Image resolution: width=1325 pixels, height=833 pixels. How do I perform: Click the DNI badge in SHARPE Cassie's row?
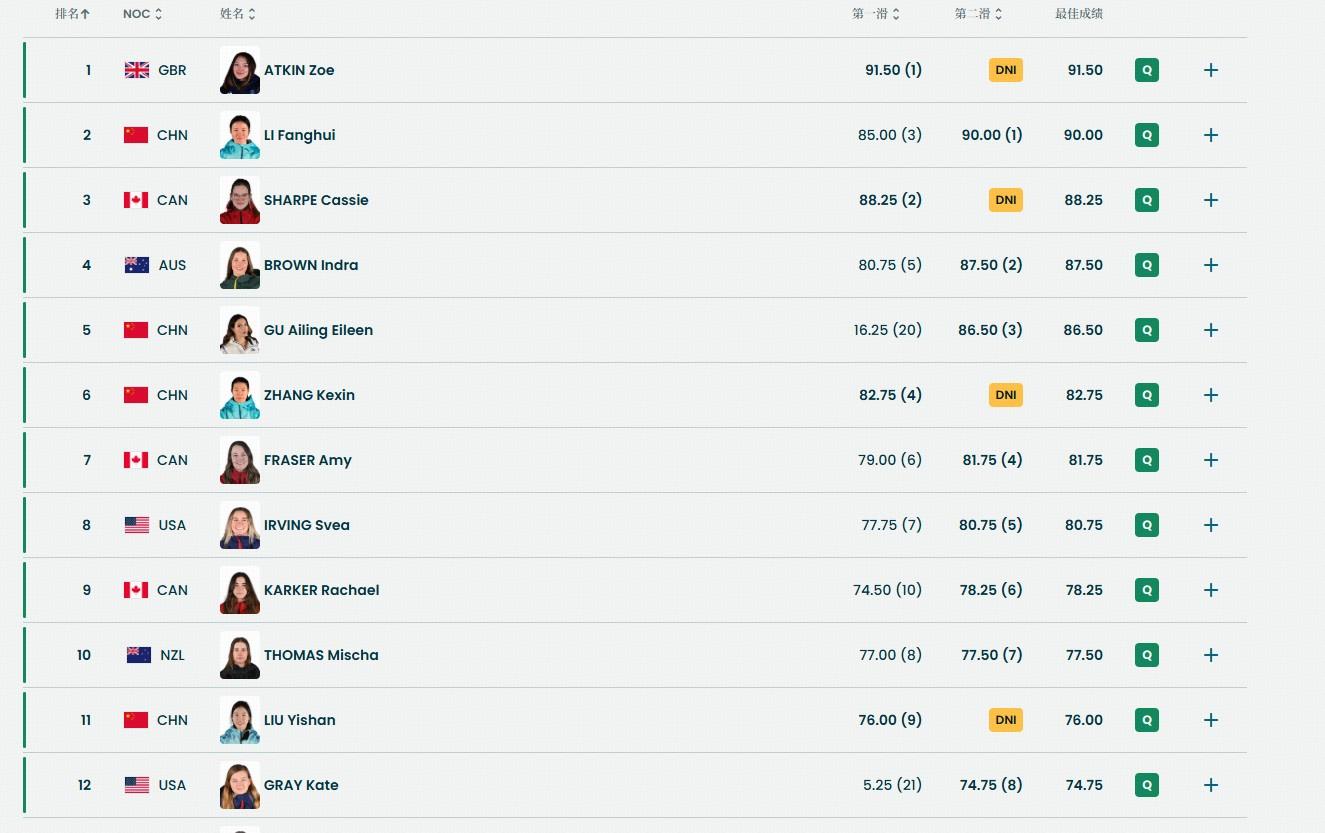coord(1006,200)
